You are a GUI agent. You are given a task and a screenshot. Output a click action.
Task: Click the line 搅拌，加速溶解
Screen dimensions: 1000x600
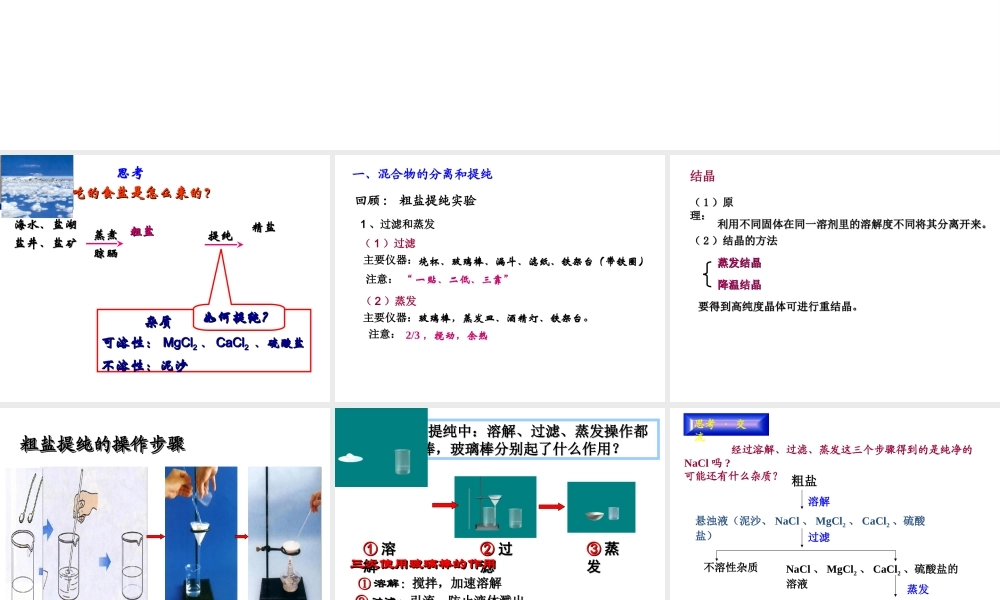(x=457, y=583)
